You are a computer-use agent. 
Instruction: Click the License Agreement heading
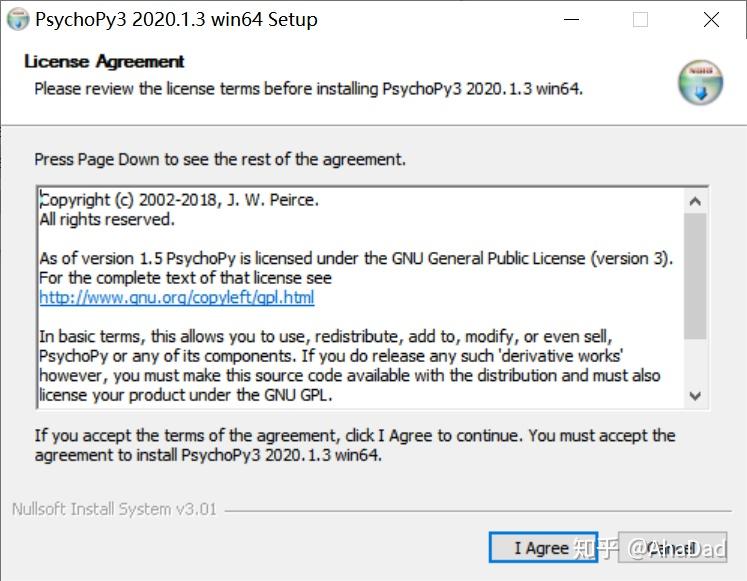(x=104, y=62)
